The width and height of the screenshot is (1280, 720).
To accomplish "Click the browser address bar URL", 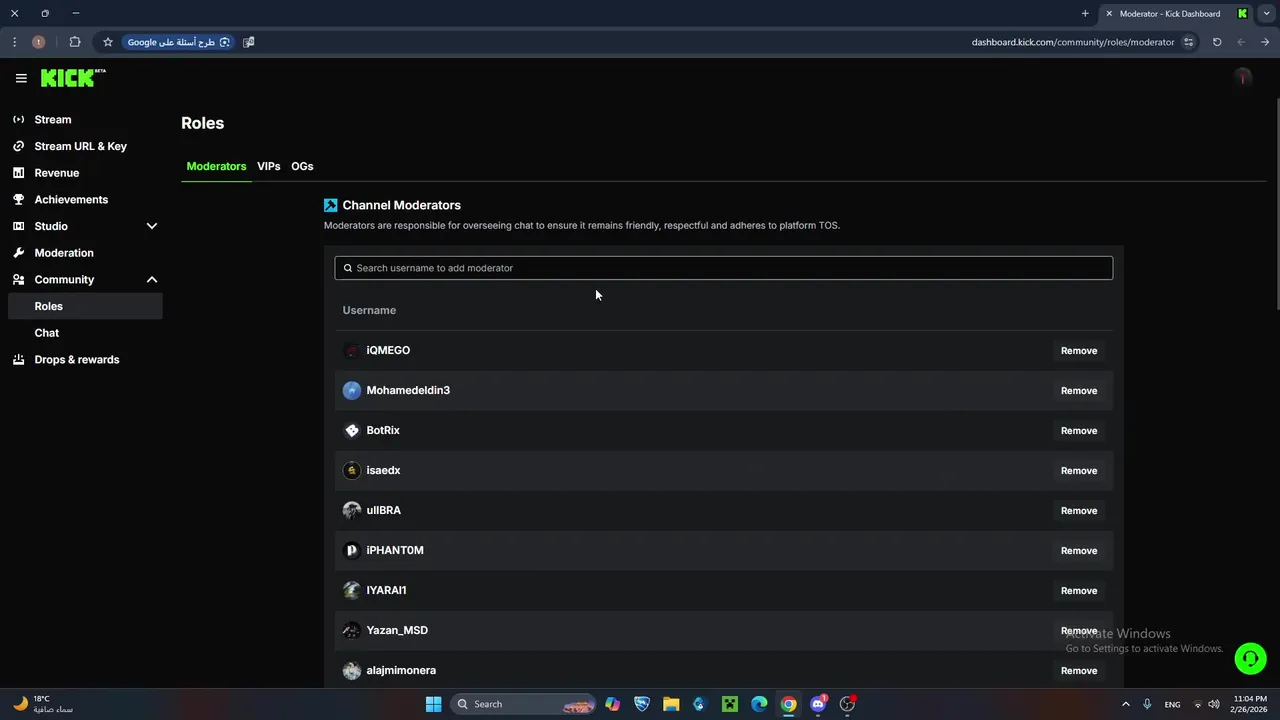I will click(x=1073, y=42).
